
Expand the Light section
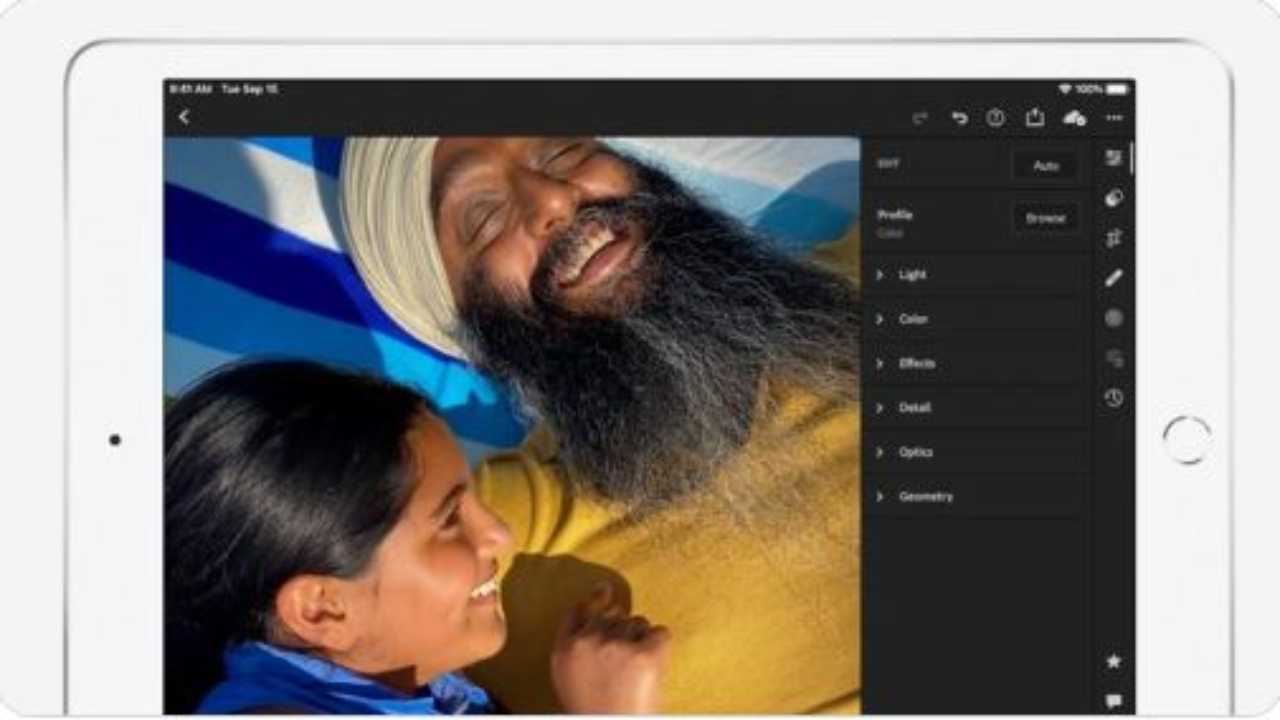(x=976, y=274)
